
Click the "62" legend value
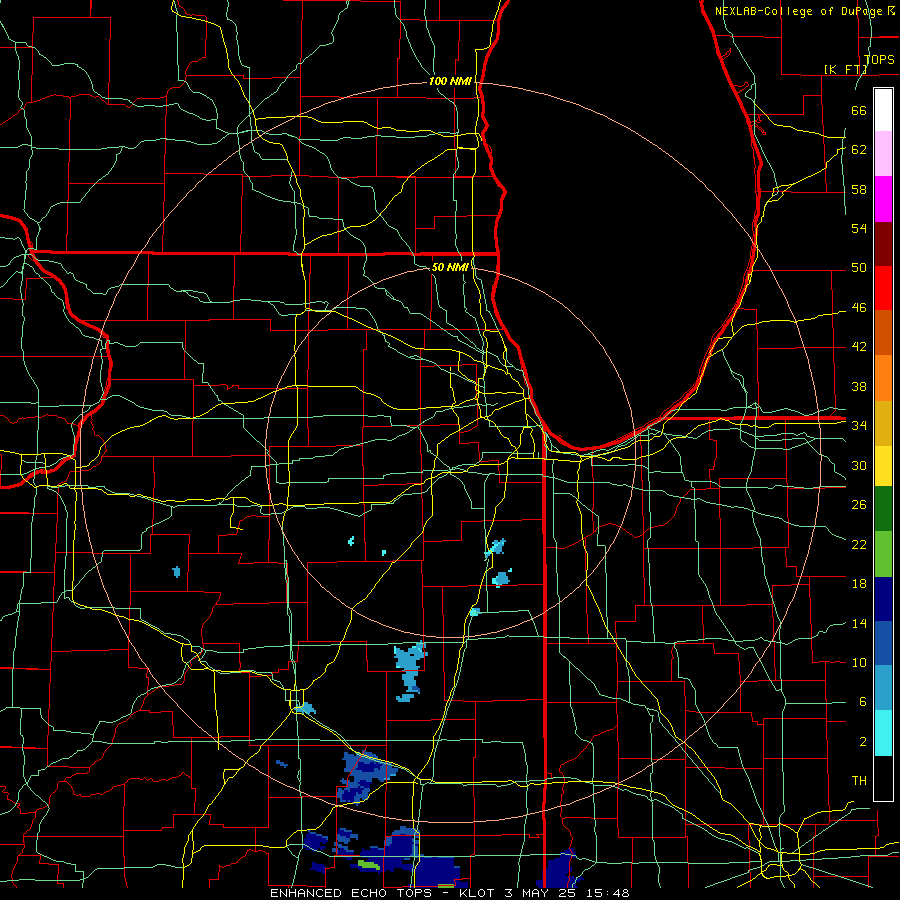pyautogui.click(x=859, y=150)
